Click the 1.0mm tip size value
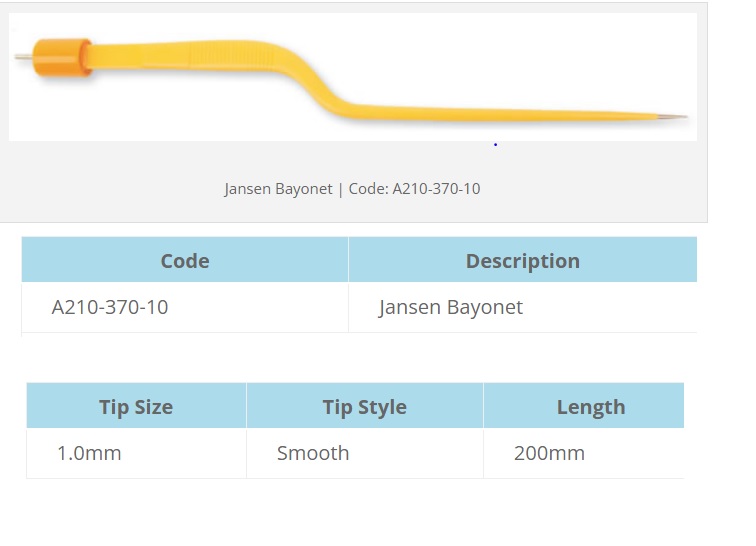The width and height of the screenshot is (756, 546). point(89,453)
